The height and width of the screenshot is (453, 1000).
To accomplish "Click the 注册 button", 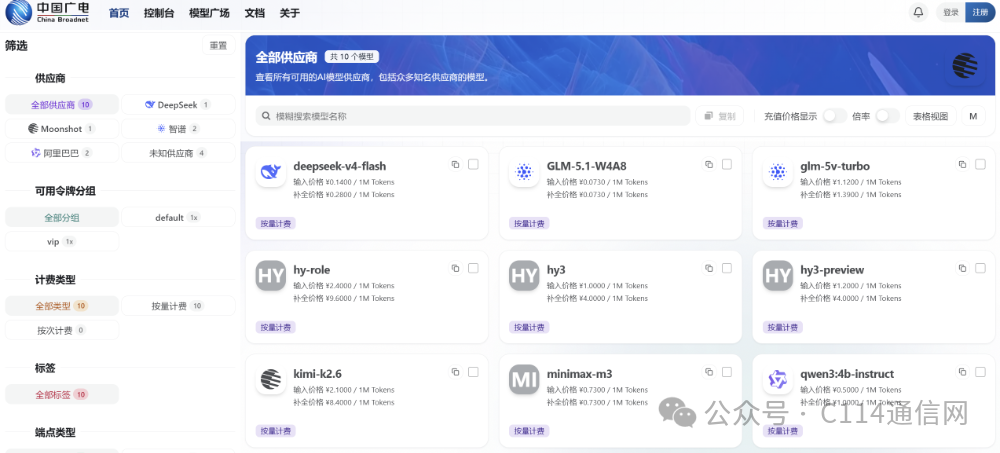I will [x=980, y=13].
